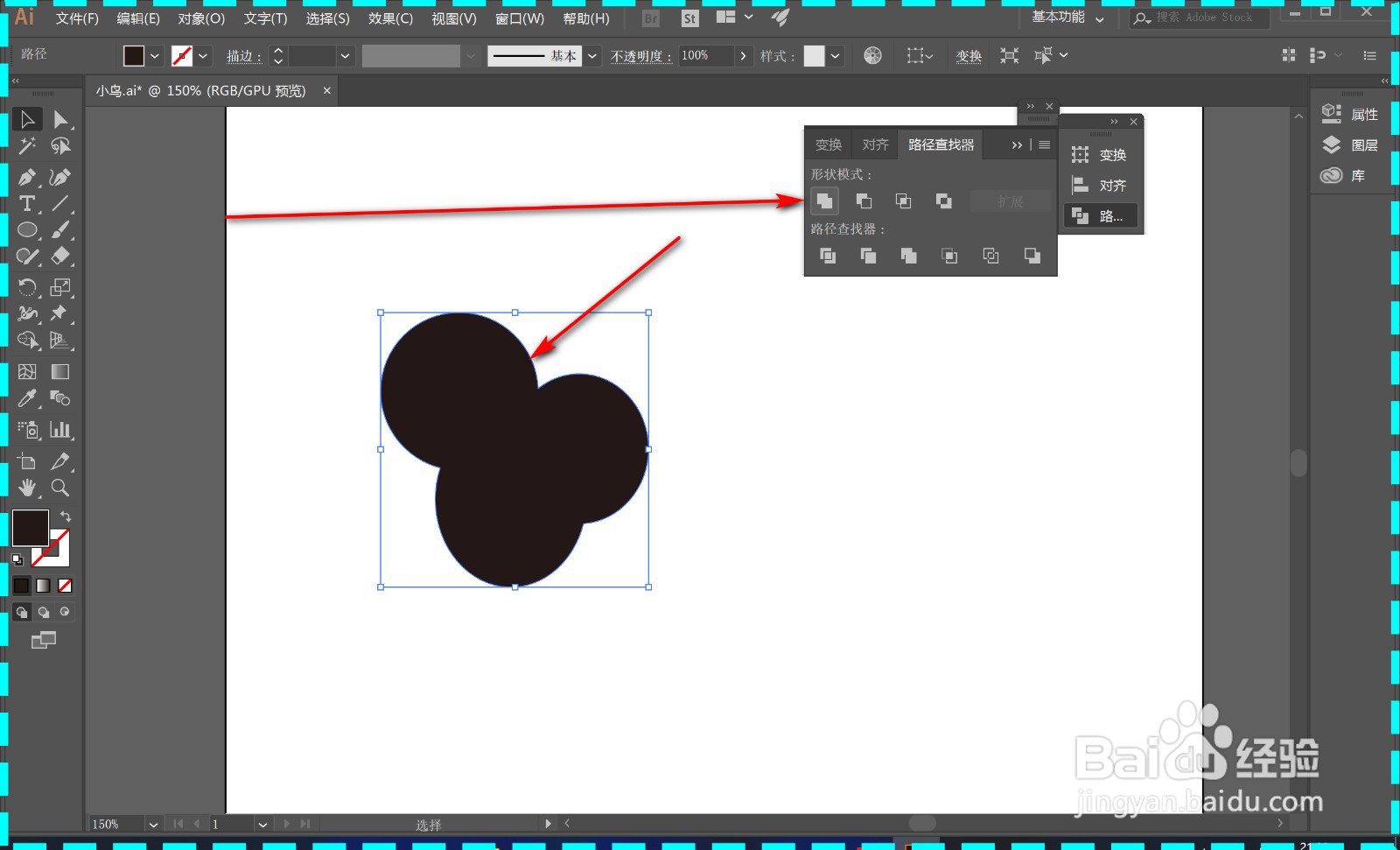
Task: Click the Crop pathfinder button
Action: 949,256
